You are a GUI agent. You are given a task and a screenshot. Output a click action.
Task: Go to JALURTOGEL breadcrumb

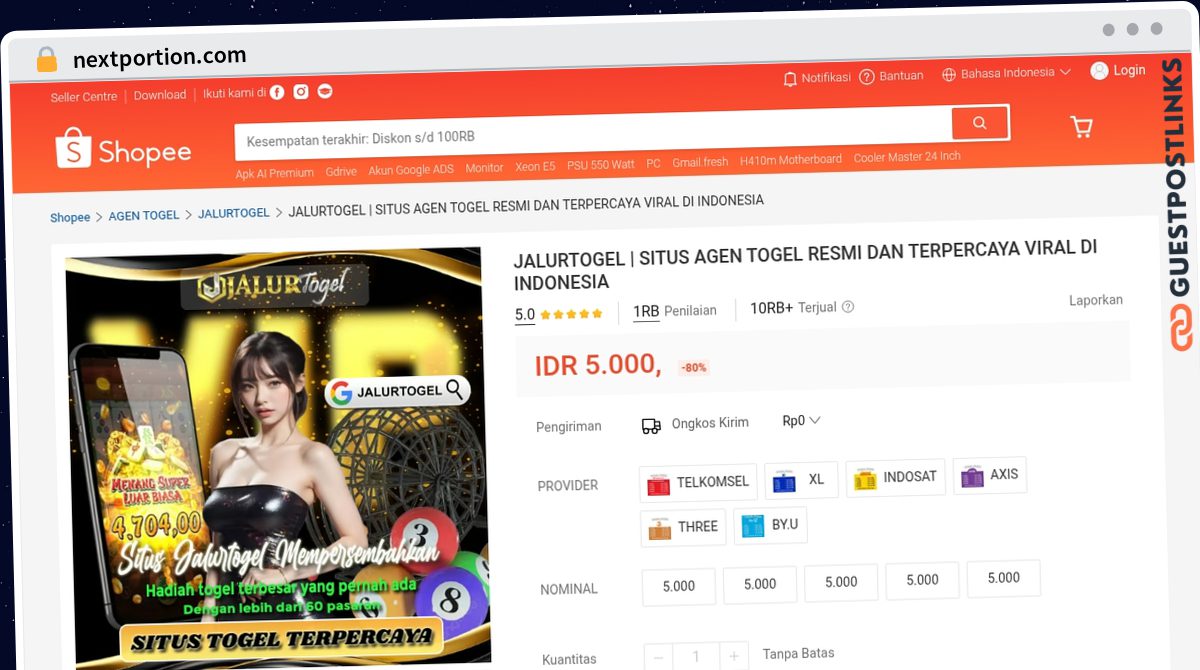click(234, 213)
